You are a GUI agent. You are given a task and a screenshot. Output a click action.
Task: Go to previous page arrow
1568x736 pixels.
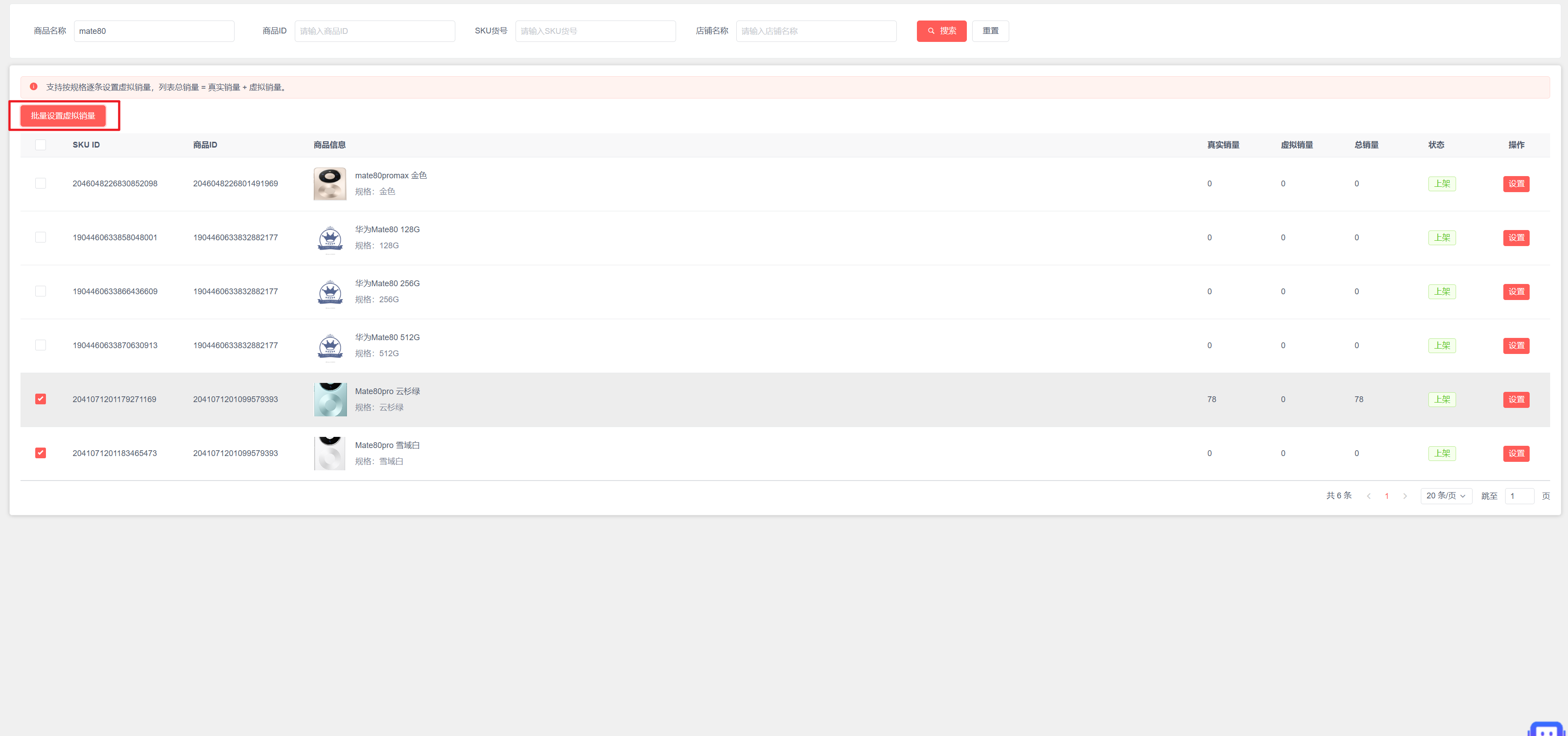click(1368, 496)
